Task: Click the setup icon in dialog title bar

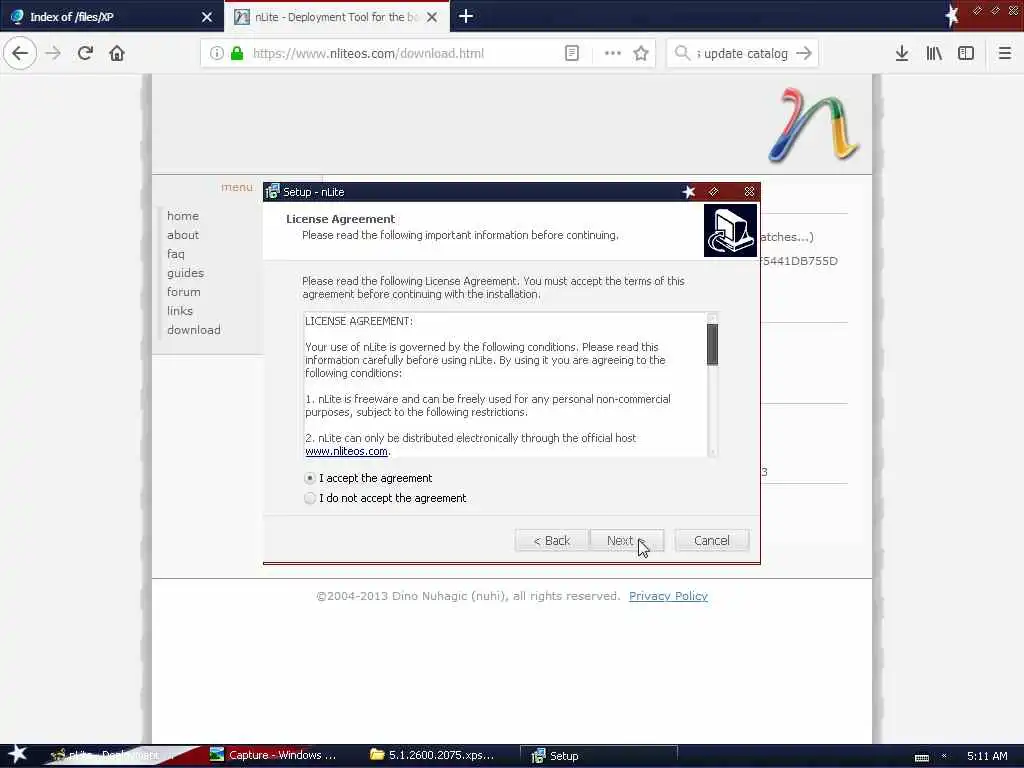Action: 272,191
